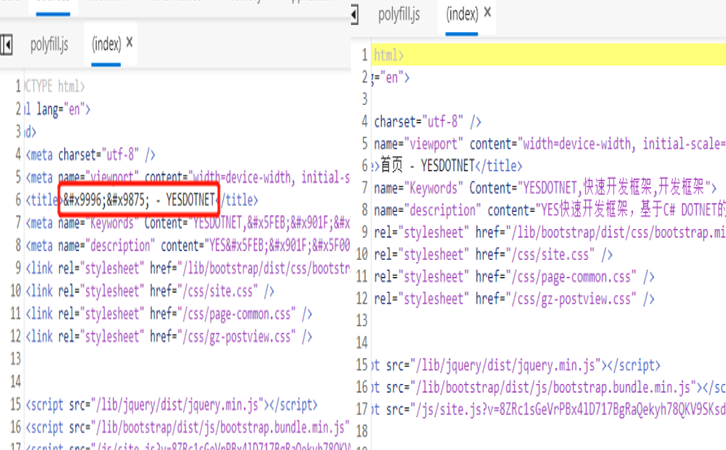Click the viewport content line in right panel
Image resolution: width=726 pixels, height=450 pixels.
550,144
